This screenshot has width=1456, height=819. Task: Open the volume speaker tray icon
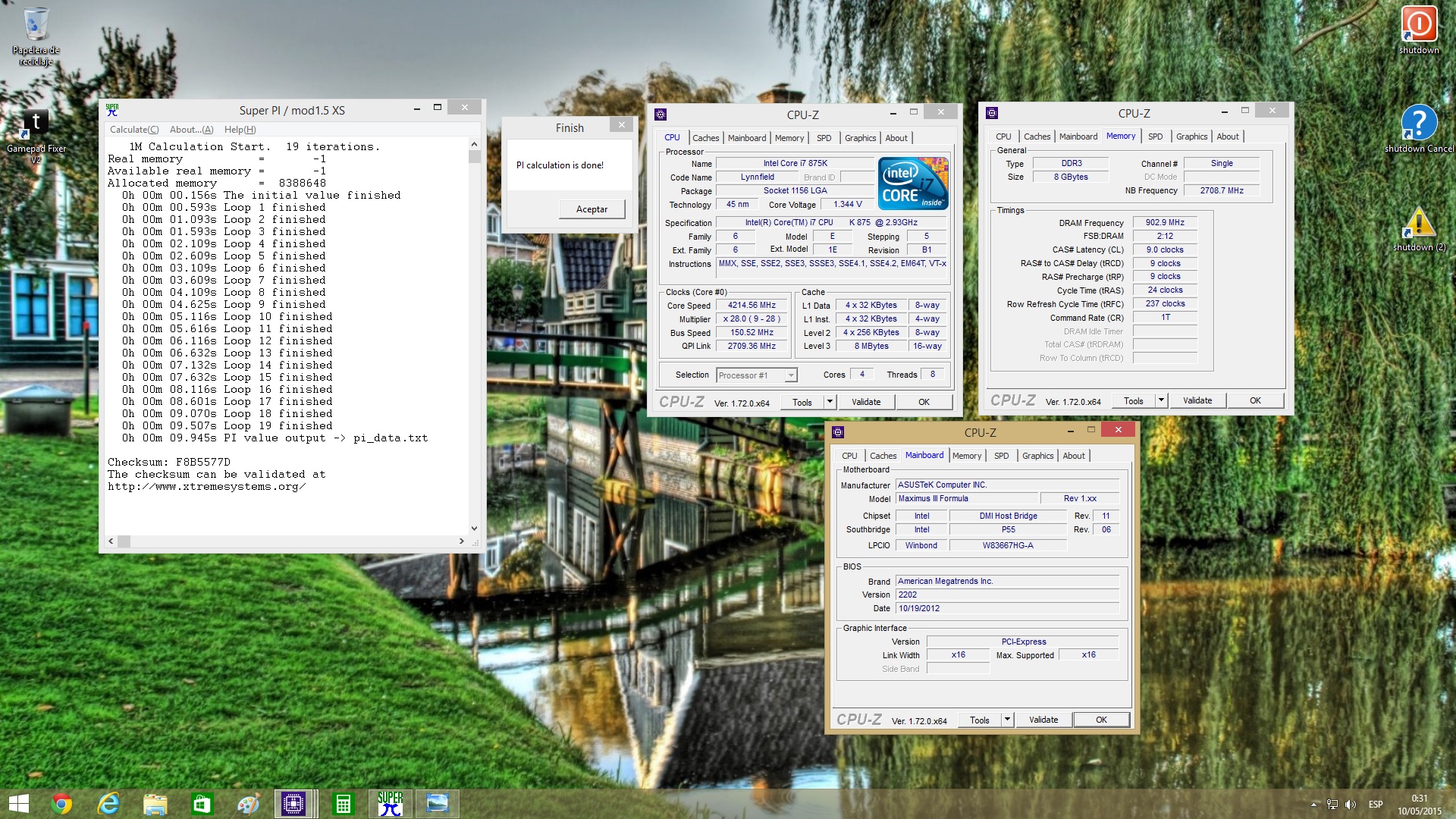point(1351,805)
